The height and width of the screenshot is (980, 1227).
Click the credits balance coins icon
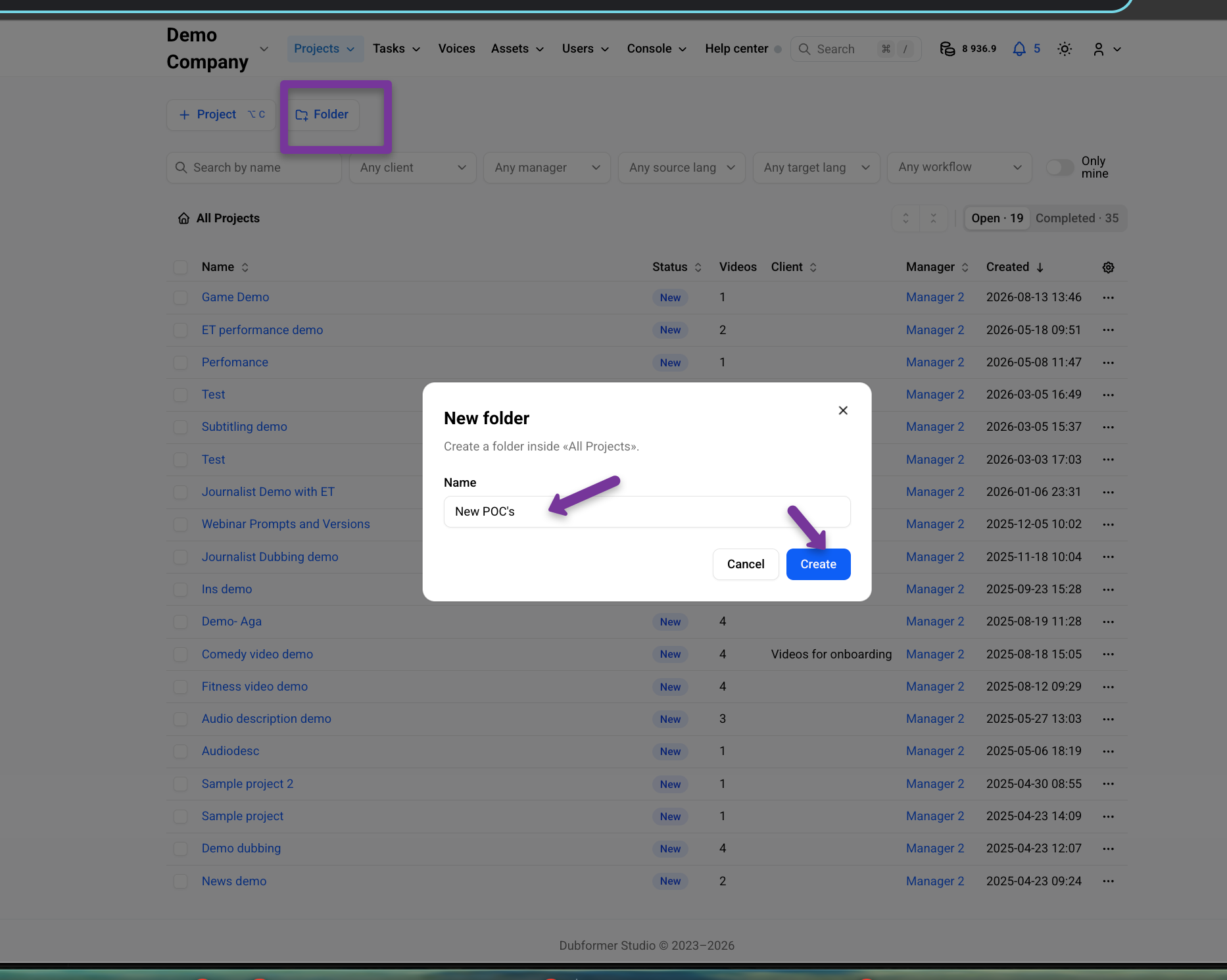tap(947, 49)
